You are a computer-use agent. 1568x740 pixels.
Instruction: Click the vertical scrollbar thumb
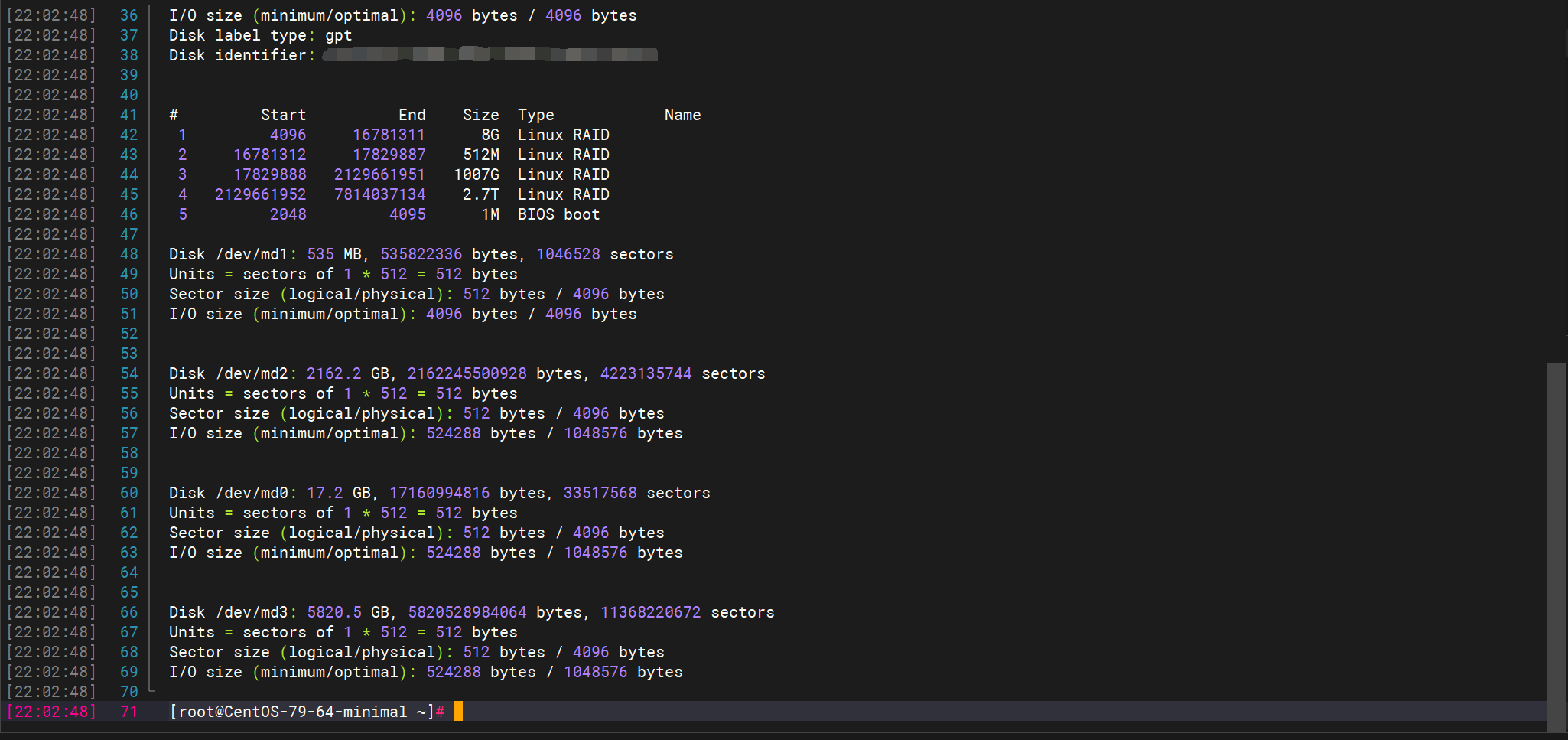coord(1557,547)
